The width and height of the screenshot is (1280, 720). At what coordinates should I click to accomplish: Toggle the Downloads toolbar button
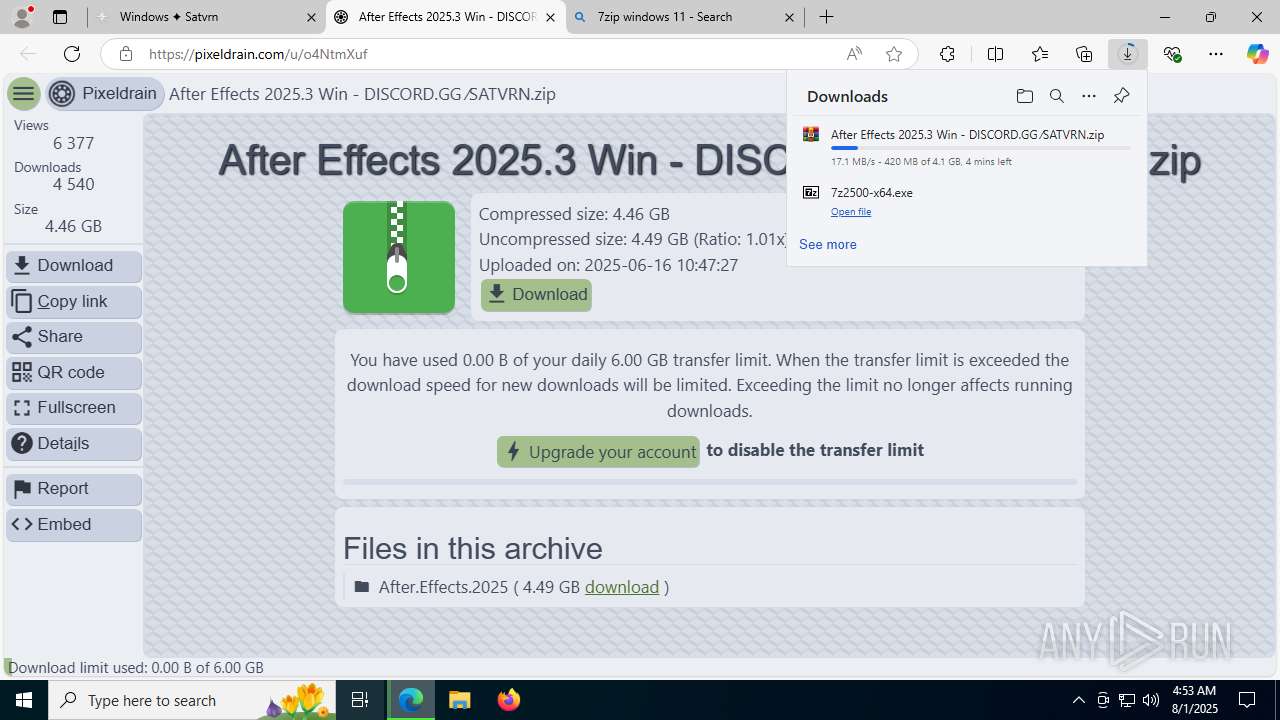coord(1128,54)
